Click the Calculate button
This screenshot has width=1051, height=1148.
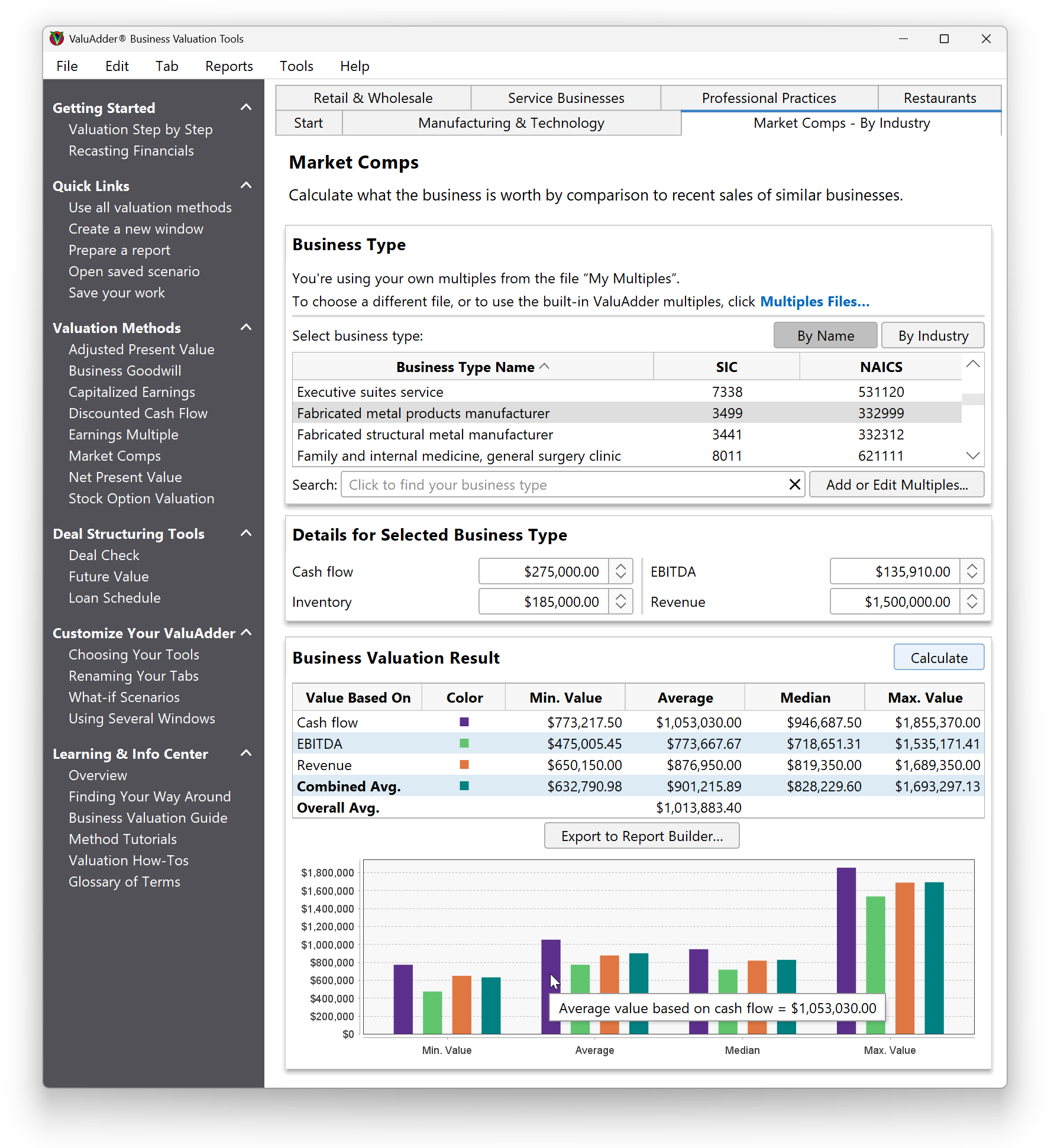(x=939, y=658)
